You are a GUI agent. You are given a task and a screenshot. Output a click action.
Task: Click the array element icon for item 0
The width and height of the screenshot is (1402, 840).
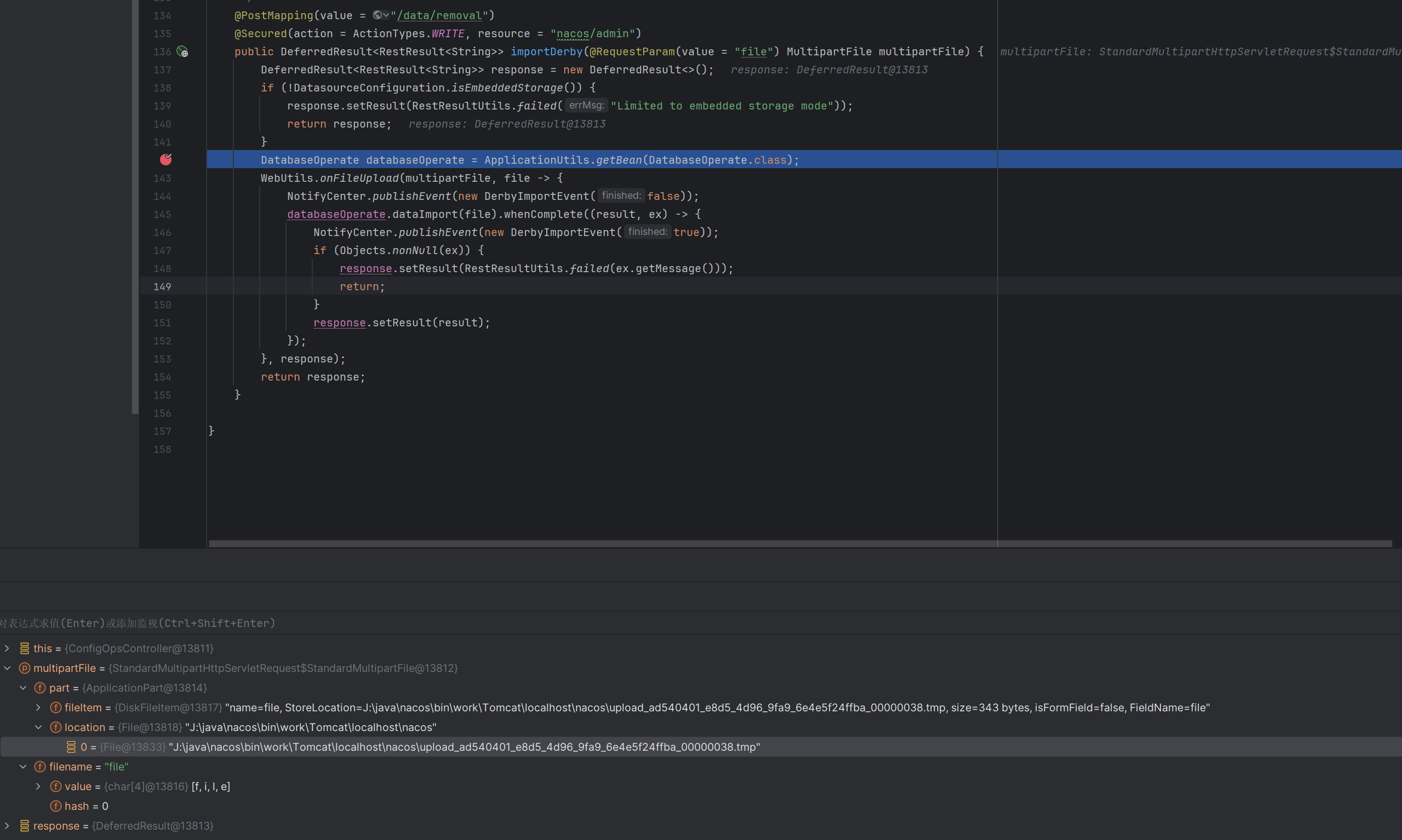pos(71,746)
